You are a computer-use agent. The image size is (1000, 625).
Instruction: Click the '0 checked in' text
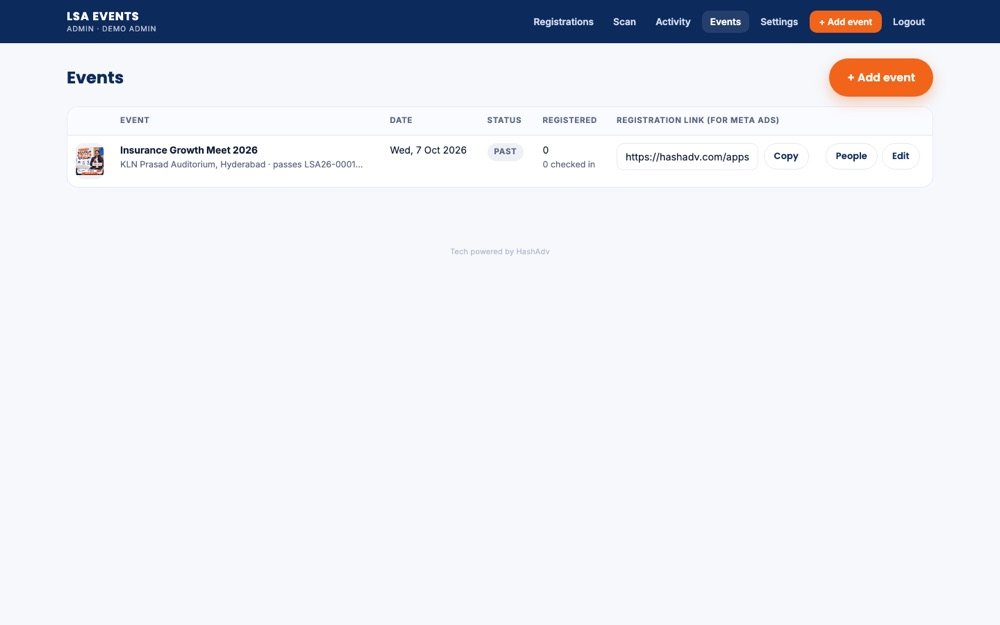569,165
